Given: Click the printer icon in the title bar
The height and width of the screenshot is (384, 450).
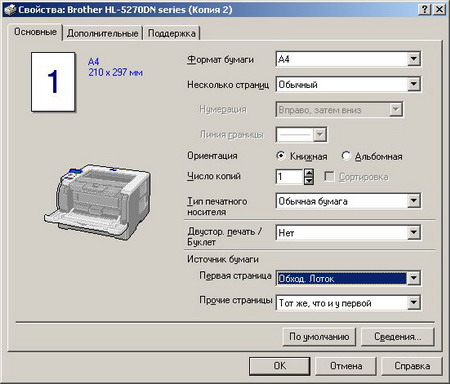Looking at the screenshot, I should click(x=9, y=9).
